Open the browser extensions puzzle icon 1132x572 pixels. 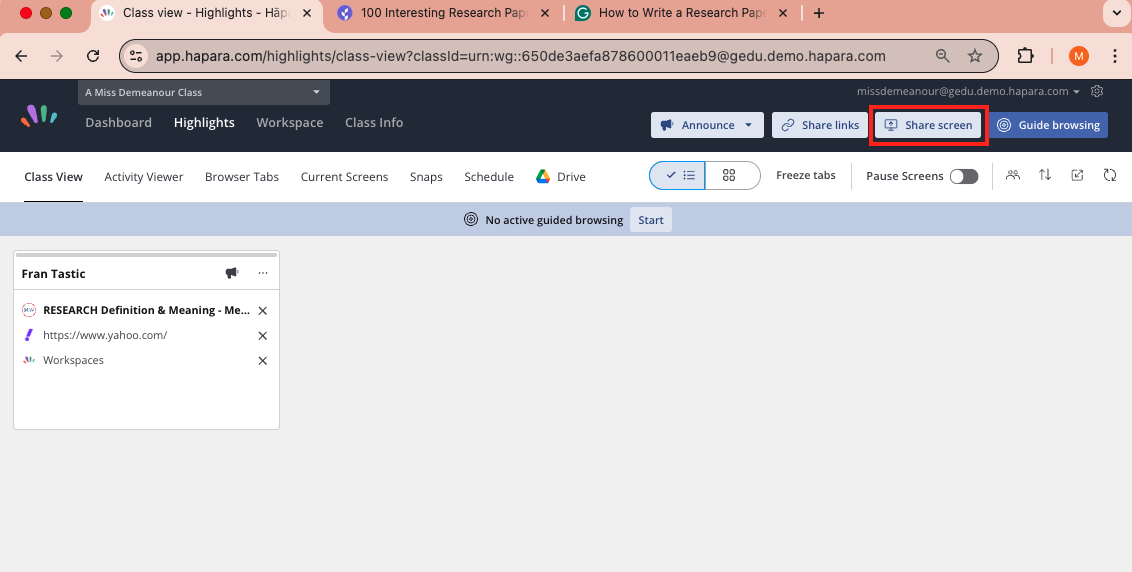(1025, 56)
